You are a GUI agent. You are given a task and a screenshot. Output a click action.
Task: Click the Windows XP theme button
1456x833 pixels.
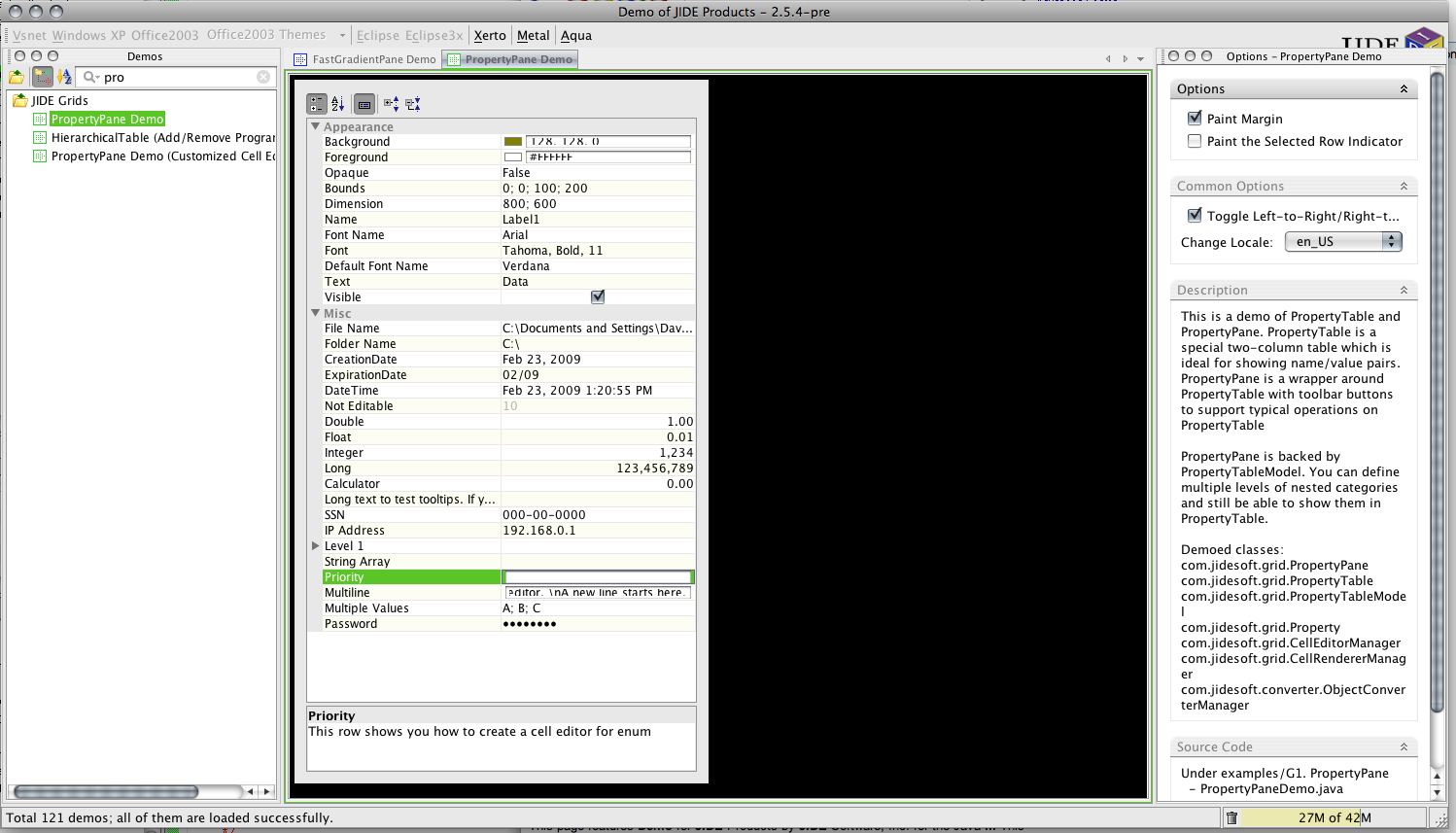[x=88, y=35]
